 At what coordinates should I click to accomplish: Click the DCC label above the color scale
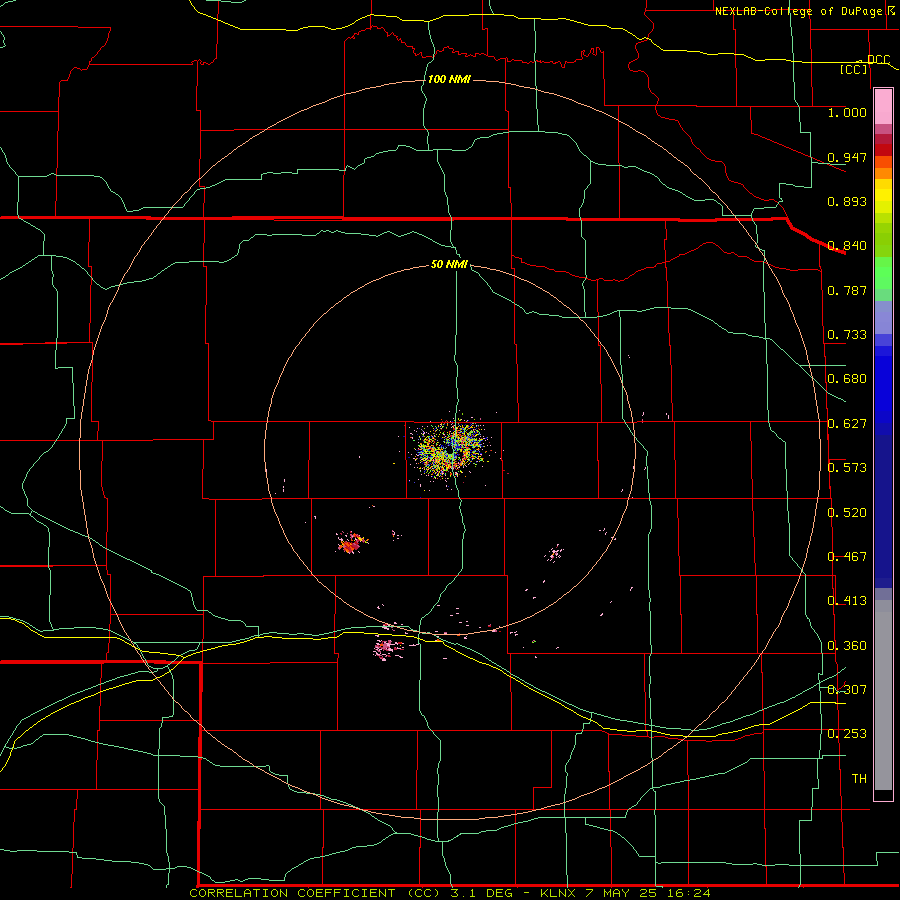(878, 60)
